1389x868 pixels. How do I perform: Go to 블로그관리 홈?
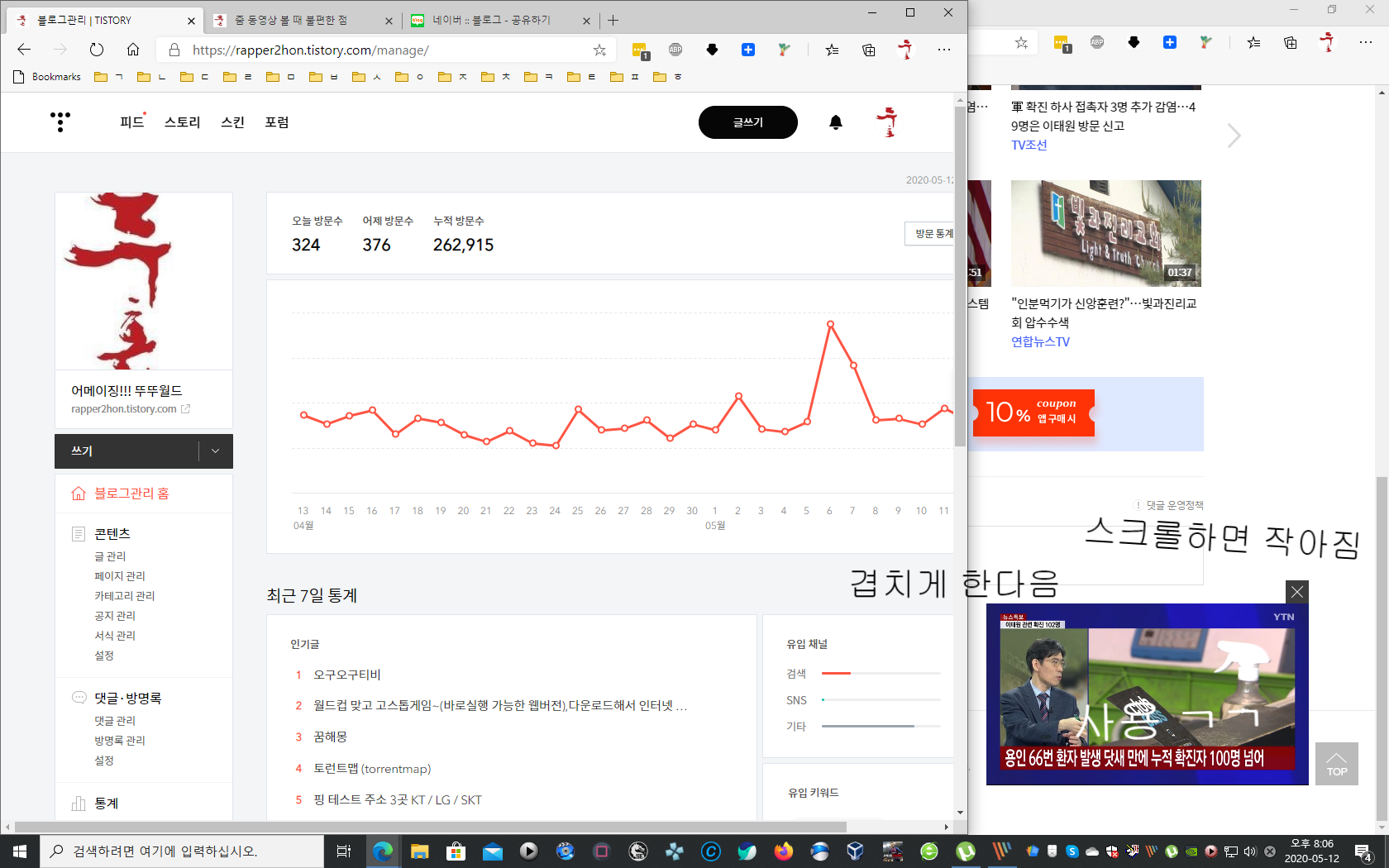pos(131,494)
